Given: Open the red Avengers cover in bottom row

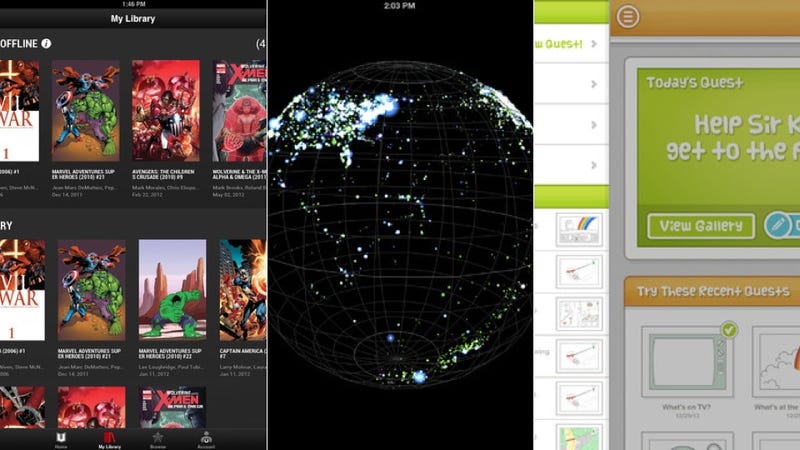Looking at the screenshot, I should tap(92, 407).
